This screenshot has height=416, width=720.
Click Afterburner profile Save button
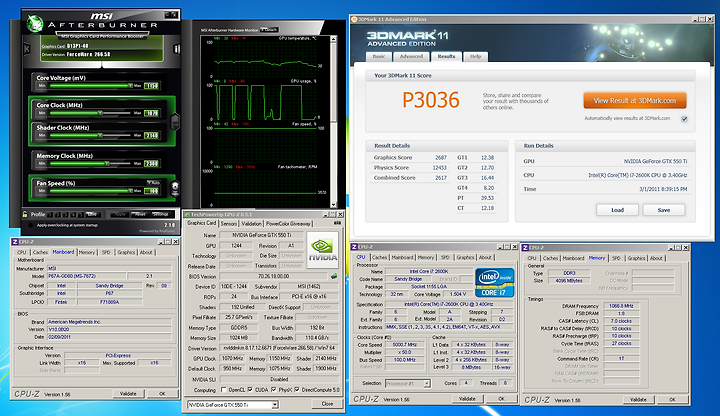click(x=92, y=214)
